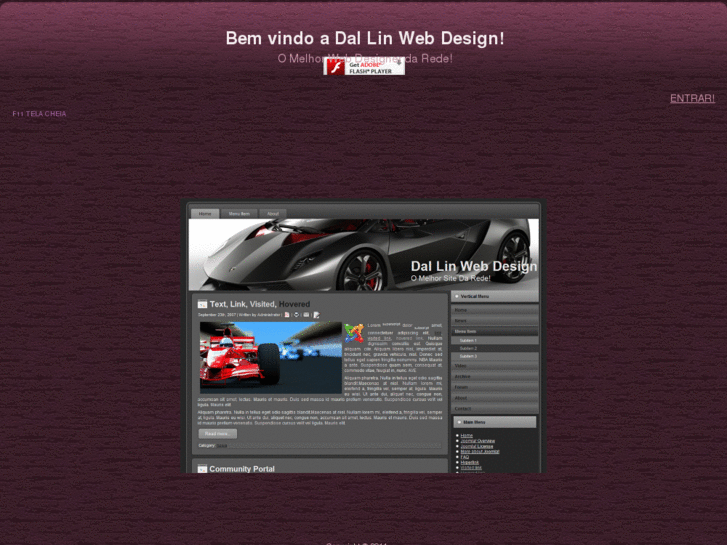Open the website template preview thumbnail
This screenshot has height=545, width=727.
(x=363, y=336)
